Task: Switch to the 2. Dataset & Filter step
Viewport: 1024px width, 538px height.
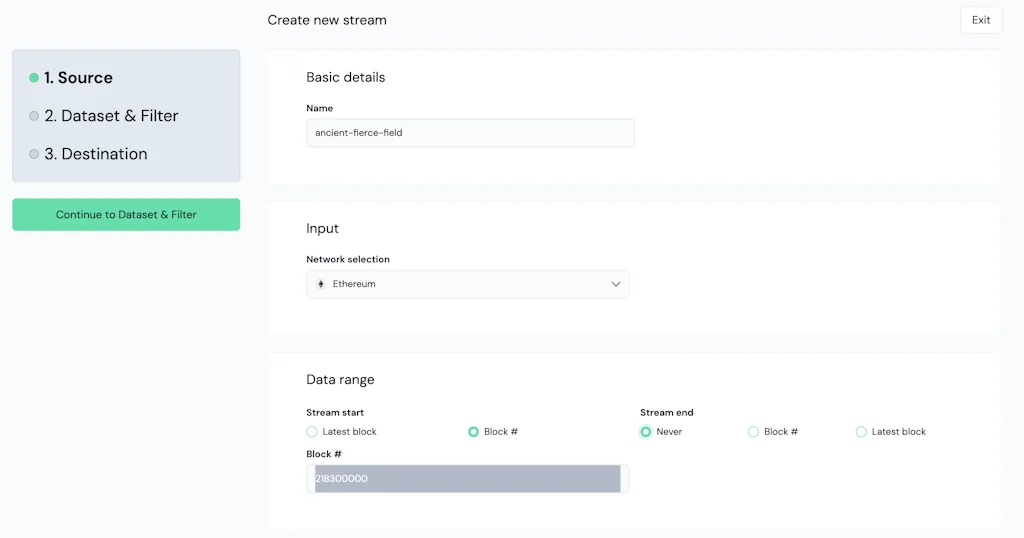Action: pos(110,116)
